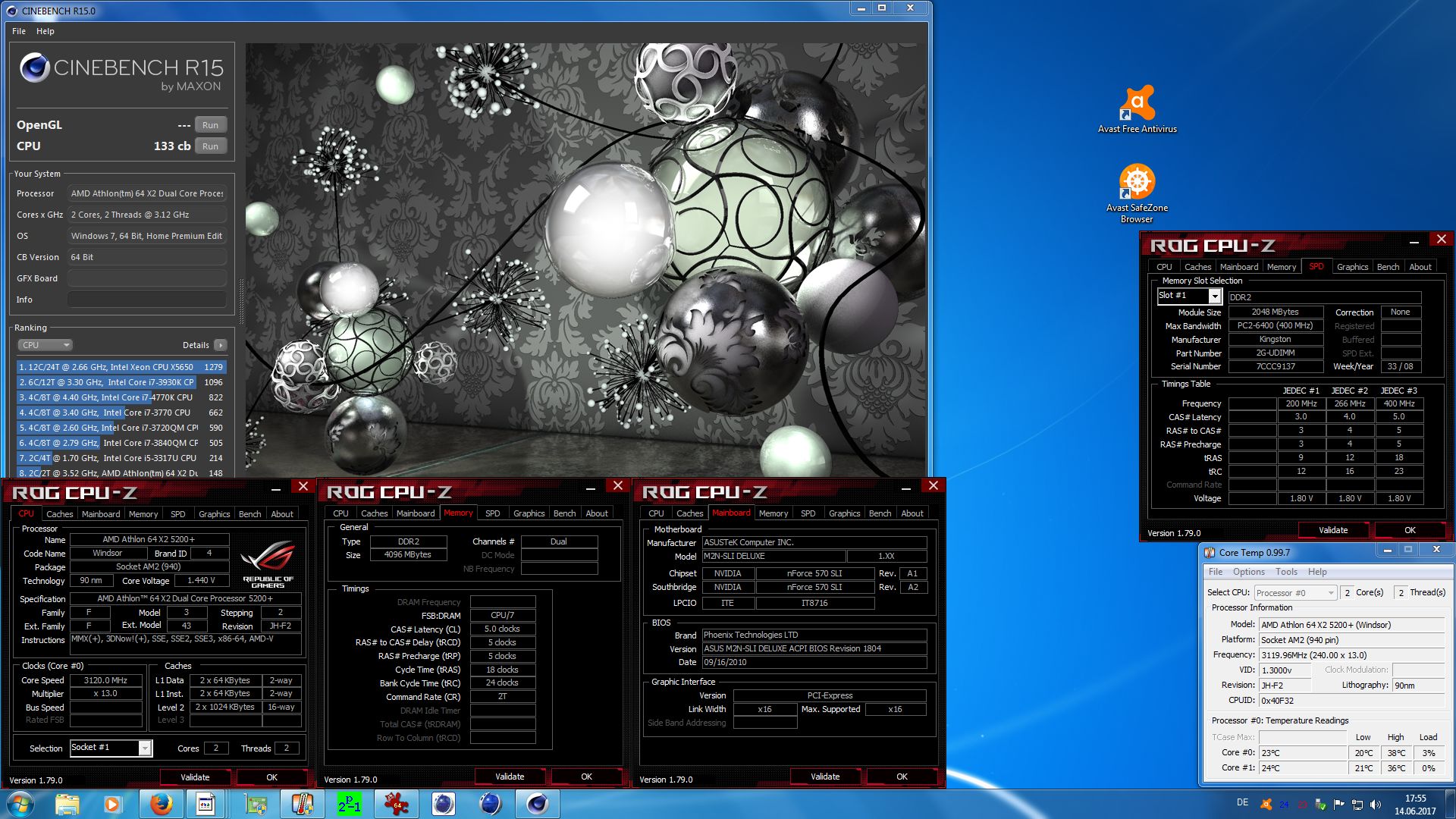Open the Slot #1 memory slot dropdown
This screenshot has width=1456, height=819.
[1189, 296]
